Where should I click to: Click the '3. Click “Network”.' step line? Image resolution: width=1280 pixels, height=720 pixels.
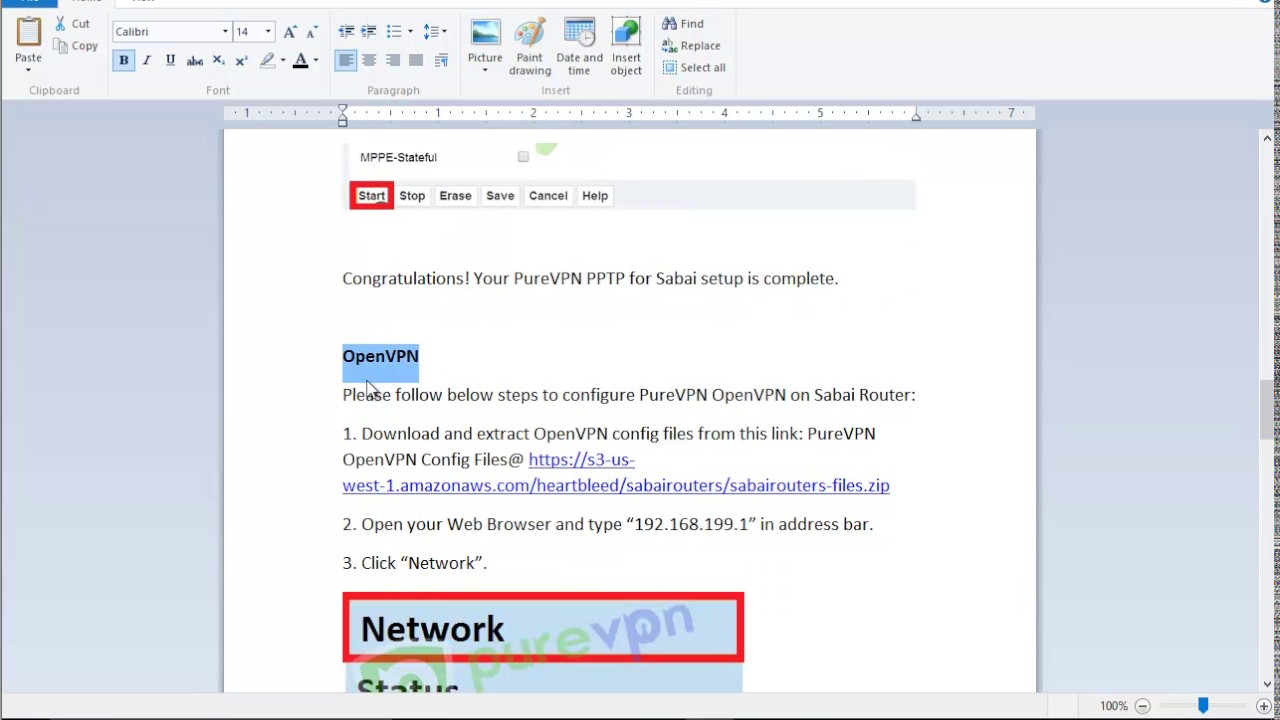click(415, 563)
